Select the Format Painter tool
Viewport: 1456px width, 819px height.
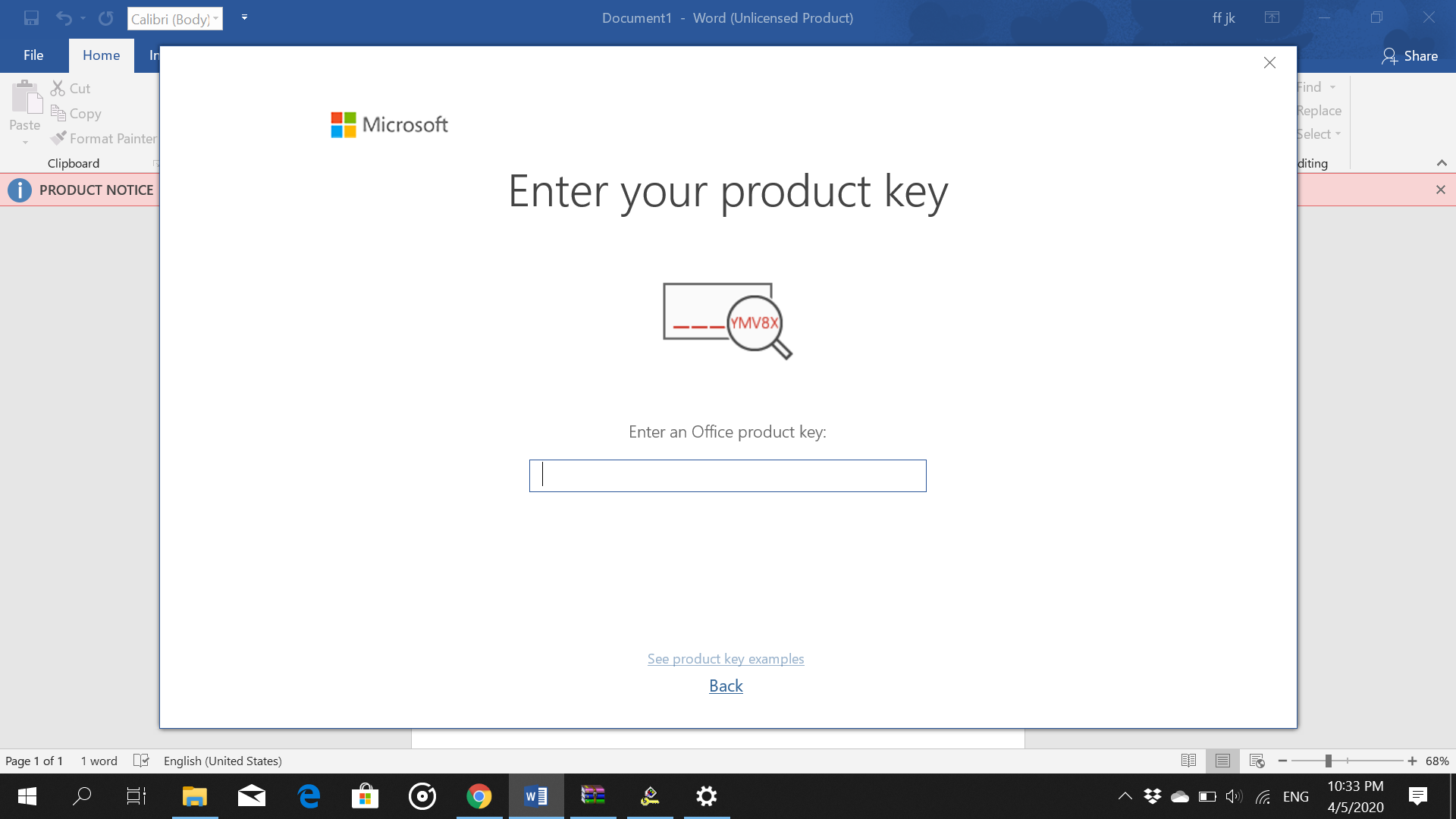pos(104,139)
